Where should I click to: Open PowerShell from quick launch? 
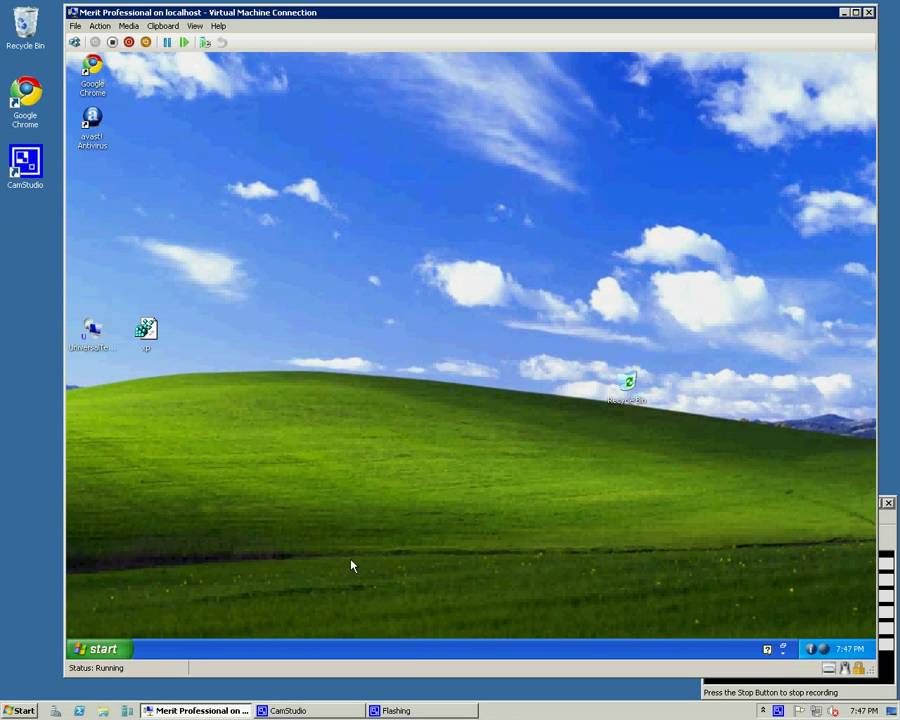79,711
